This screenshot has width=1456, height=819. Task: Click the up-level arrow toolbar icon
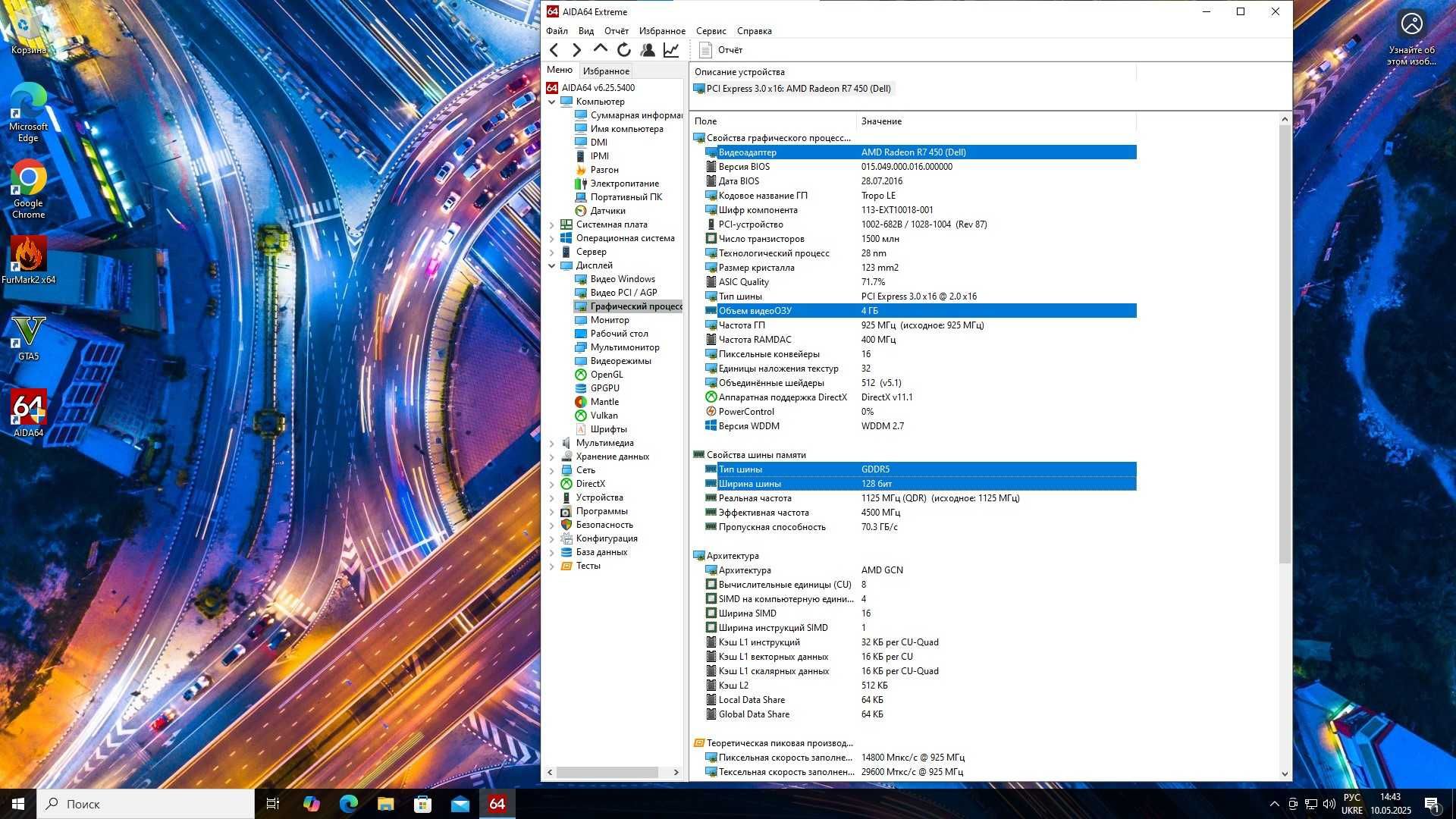coord(600,49)
